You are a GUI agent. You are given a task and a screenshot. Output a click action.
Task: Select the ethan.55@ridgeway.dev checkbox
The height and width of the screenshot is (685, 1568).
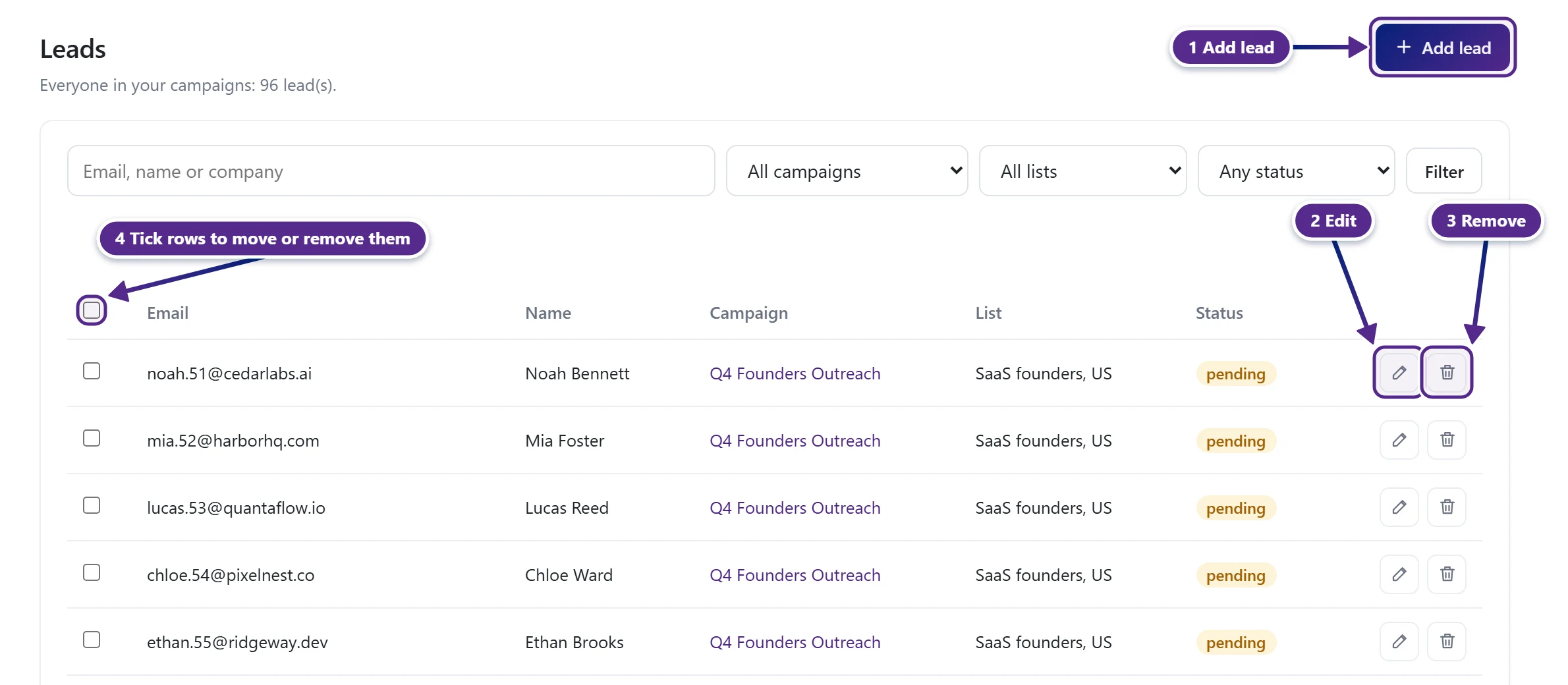click(x=92, y=640)
